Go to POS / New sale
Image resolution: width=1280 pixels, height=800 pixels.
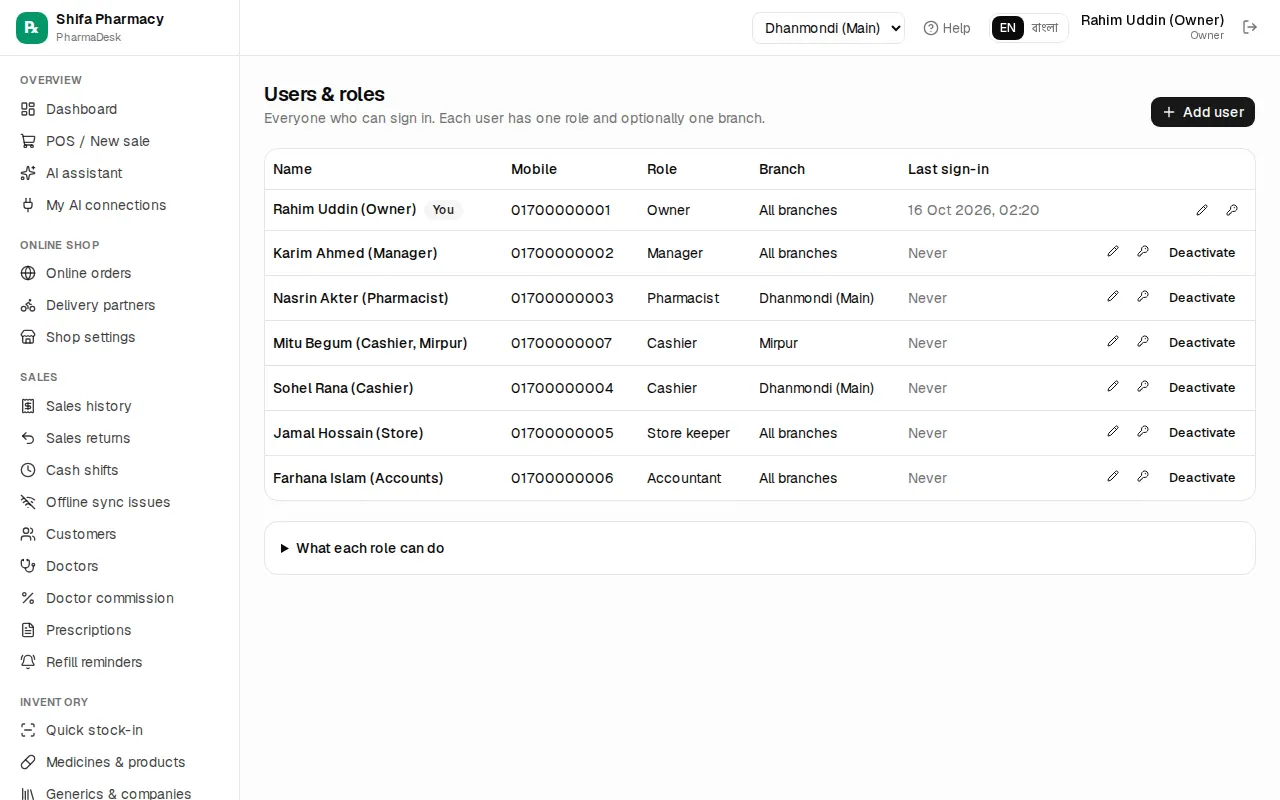[120, 141]
